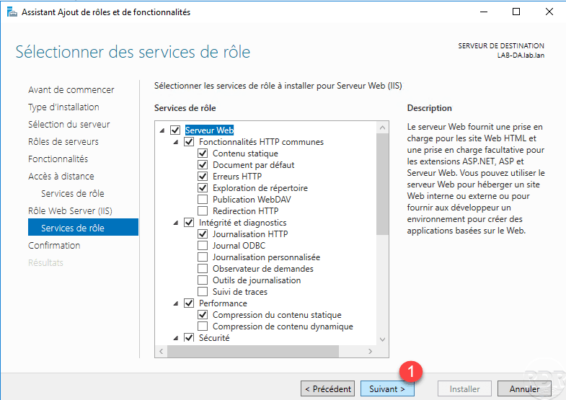Collapse the Fonctionnalités HTTP communes node

[x=176, y=142]
